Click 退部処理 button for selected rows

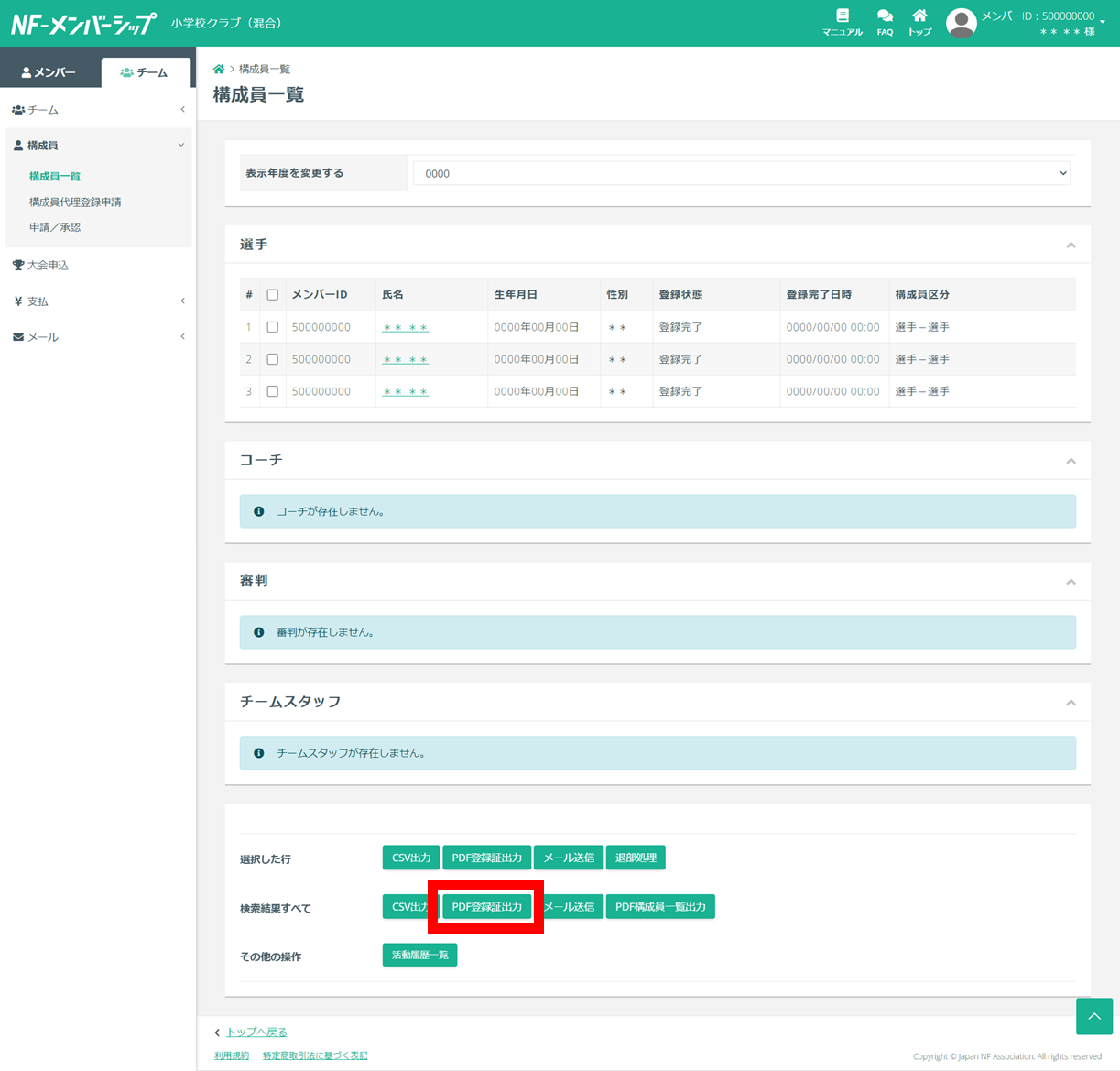tap(636, 858)
